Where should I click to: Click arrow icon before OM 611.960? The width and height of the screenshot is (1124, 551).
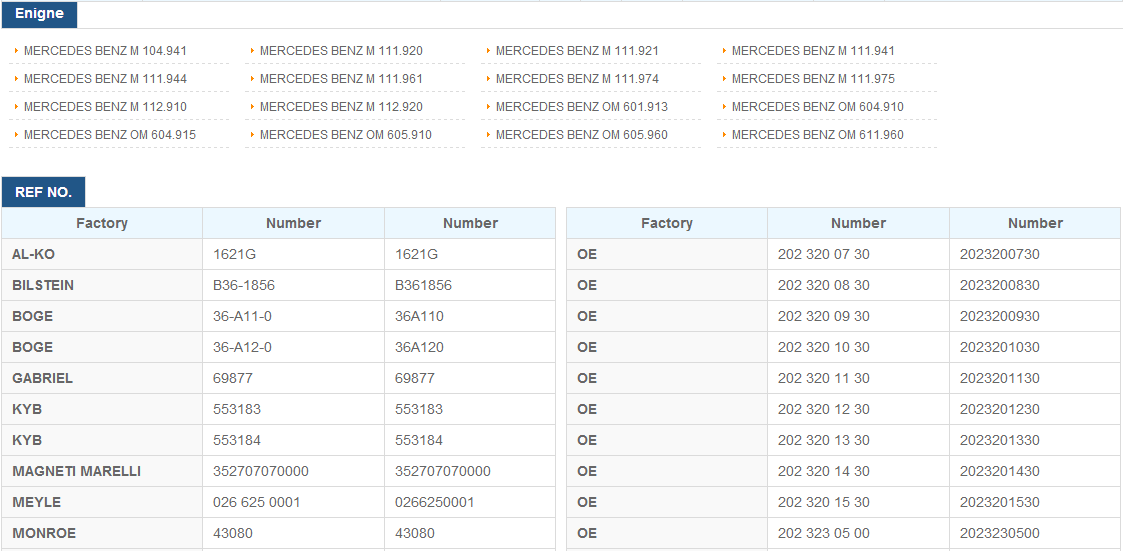click(724, 135)
